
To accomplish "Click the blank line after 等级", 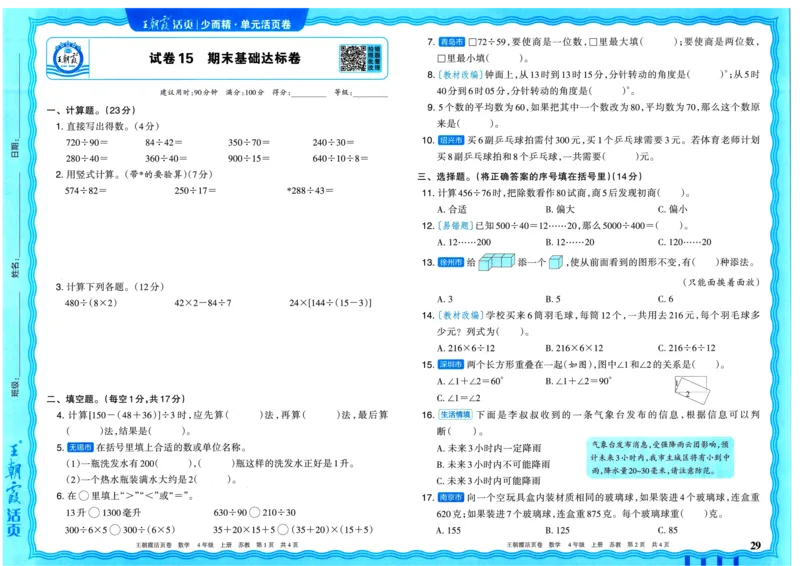I will coord(370,93).
